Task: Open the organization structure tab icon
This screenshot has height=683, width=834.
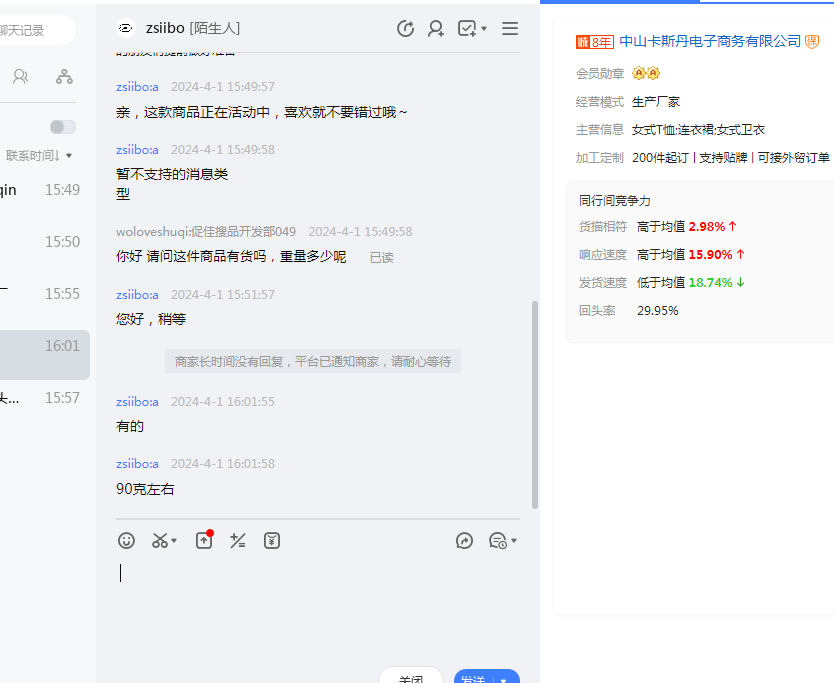Action: coord(64,77)
